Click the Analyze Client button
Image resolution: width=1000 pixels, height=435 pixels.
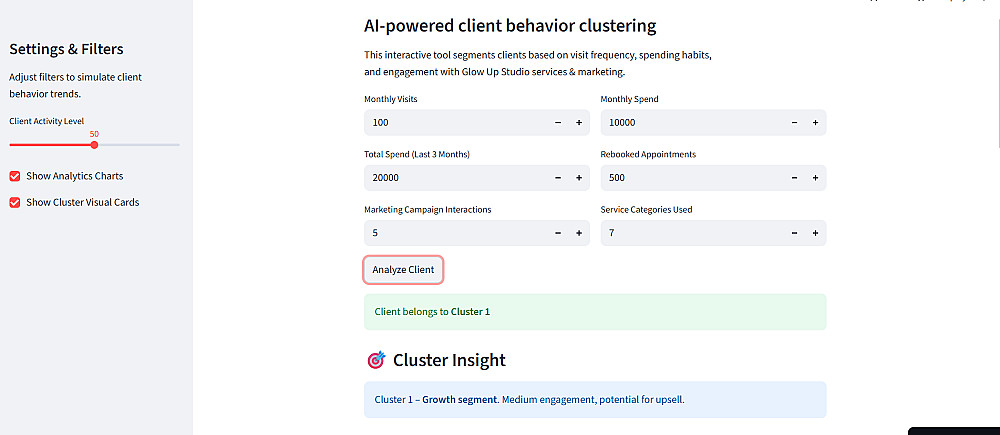[x=403, y=270]
